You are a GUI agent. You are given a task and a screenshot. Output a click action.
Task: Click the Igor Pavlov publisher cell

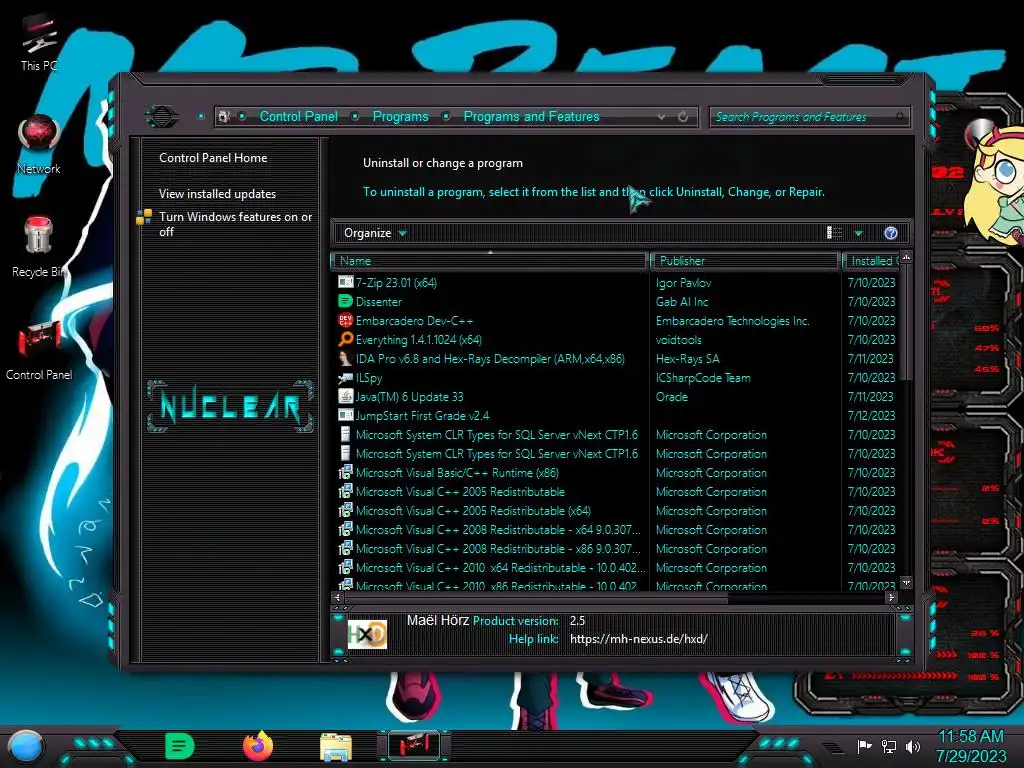click(x=683, y=283)
